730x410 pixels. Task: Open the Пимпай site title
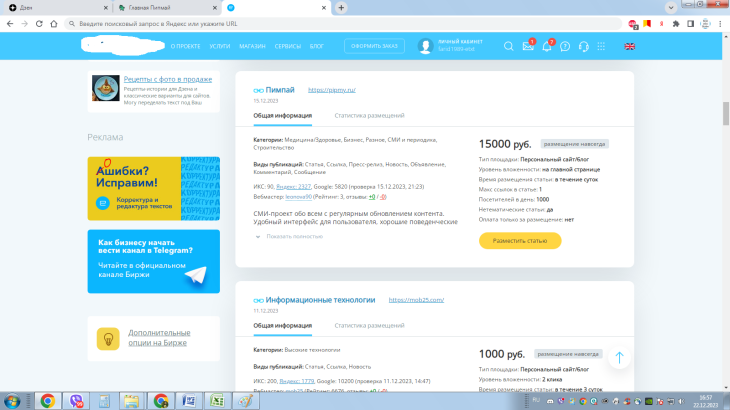280,90
